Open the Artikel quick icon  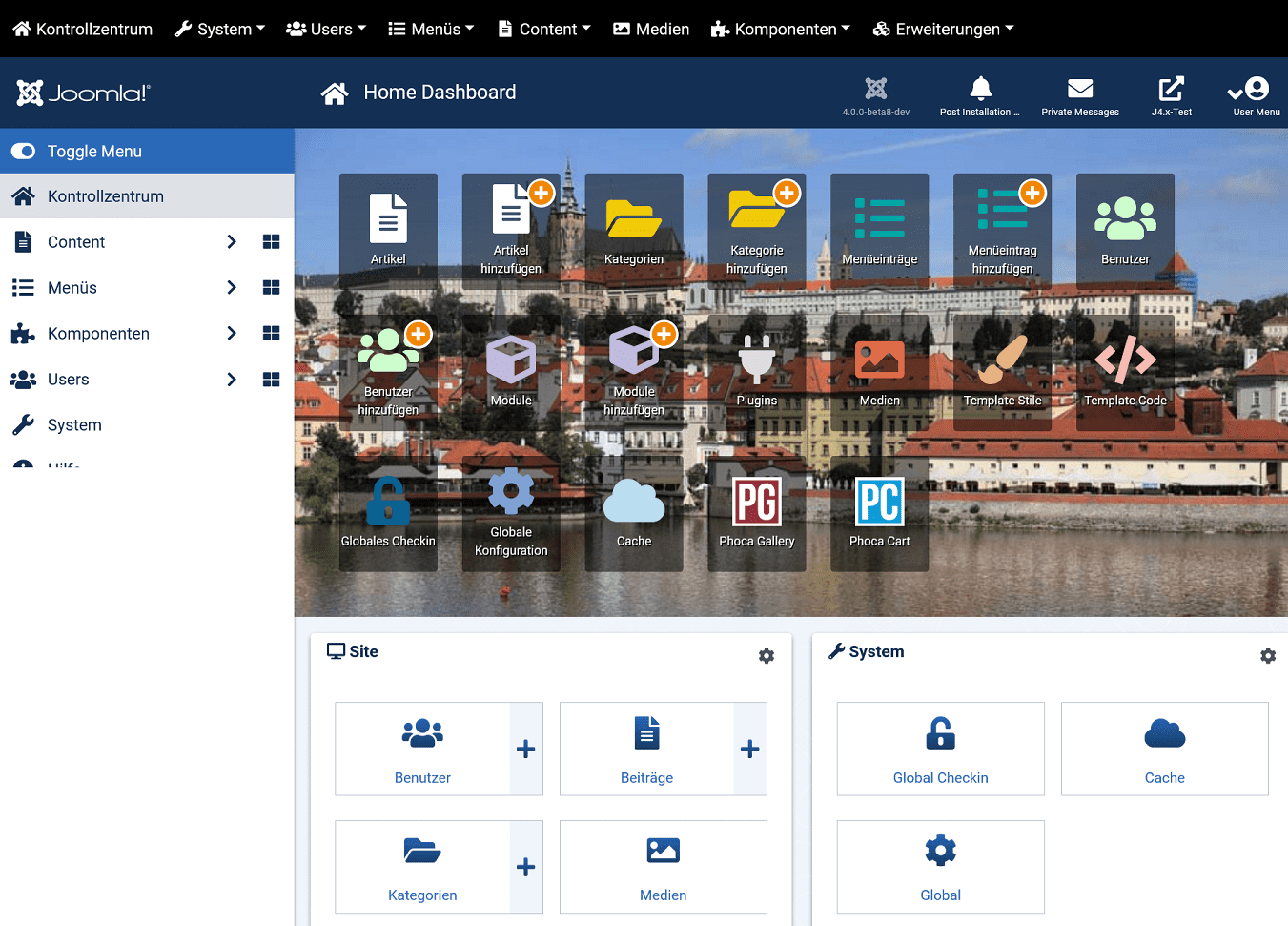[x=388, y=231]
